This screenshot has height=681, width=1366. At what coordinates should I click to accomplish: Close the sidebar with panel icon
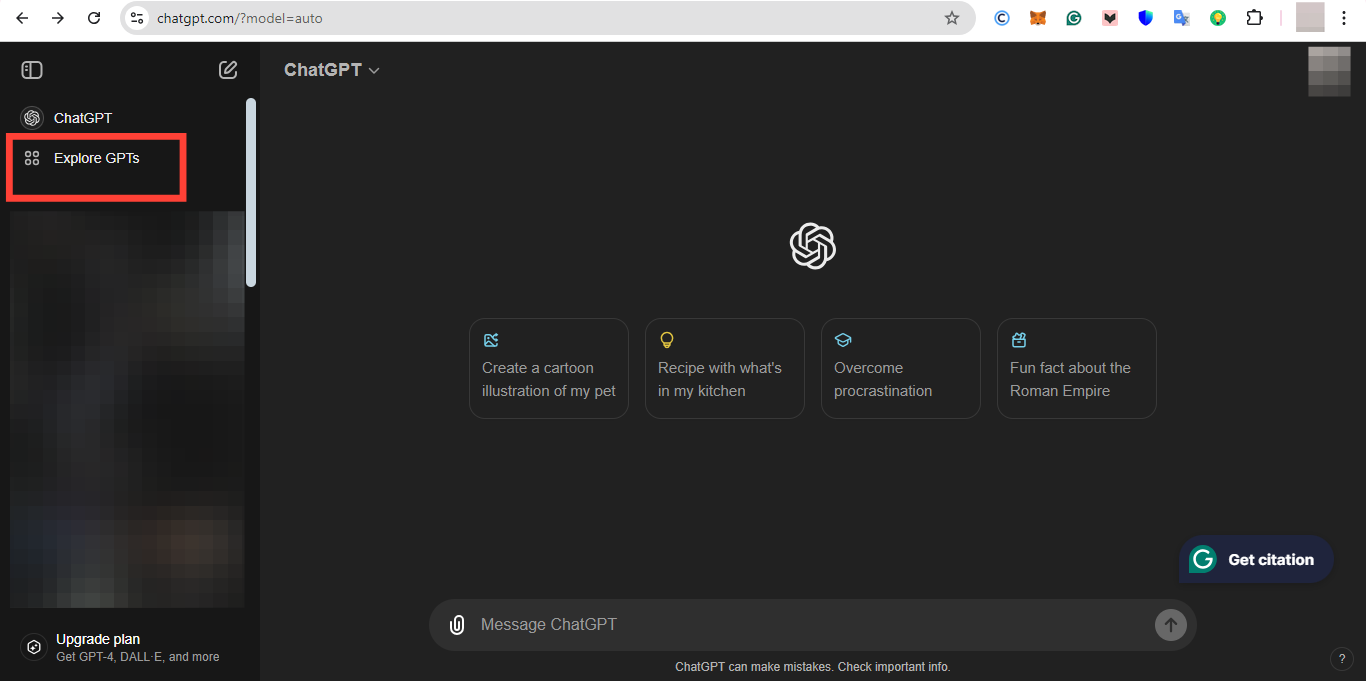tap(32, 70)
